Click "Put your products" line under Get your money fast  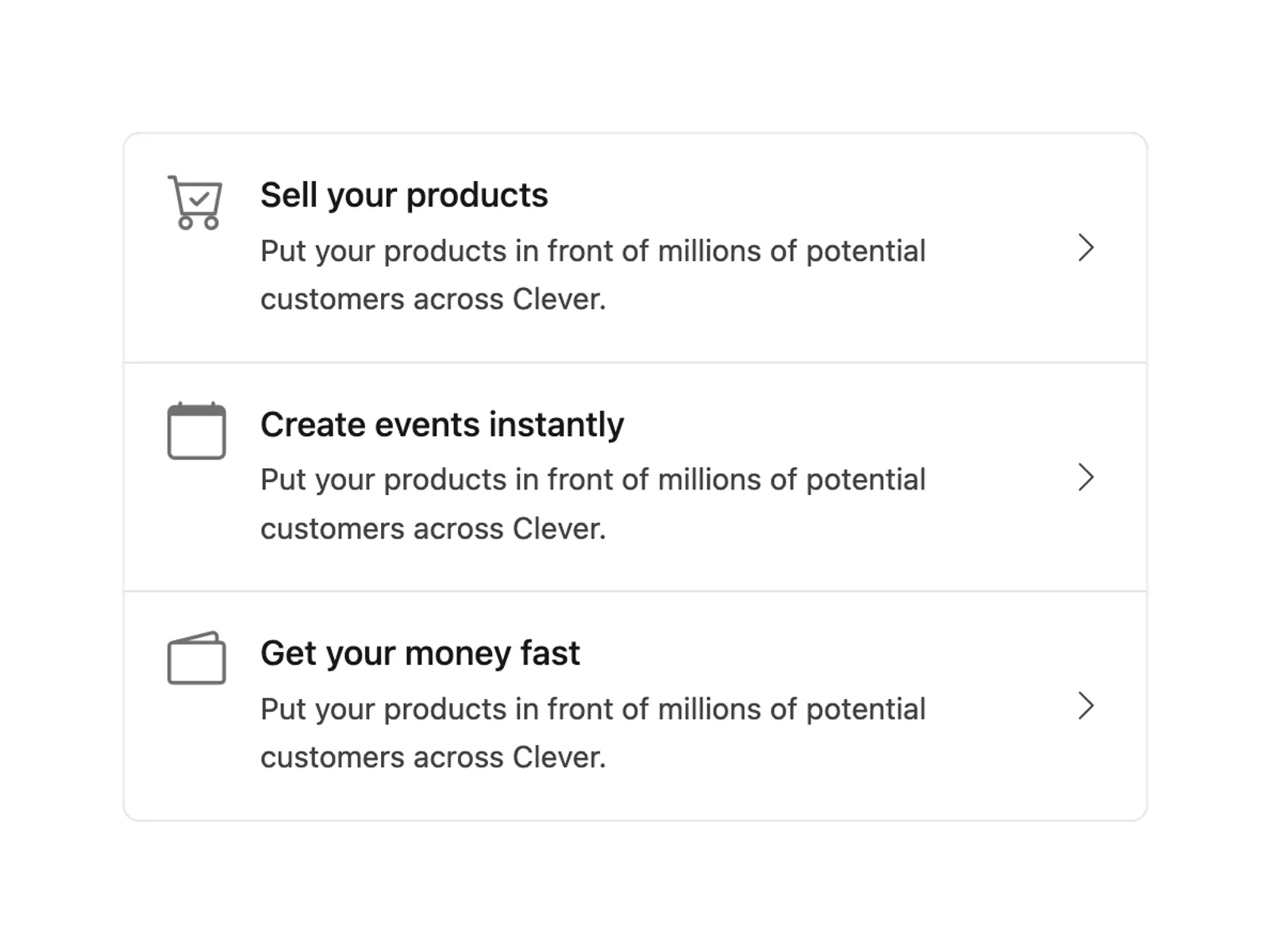[x=593, y=709]
